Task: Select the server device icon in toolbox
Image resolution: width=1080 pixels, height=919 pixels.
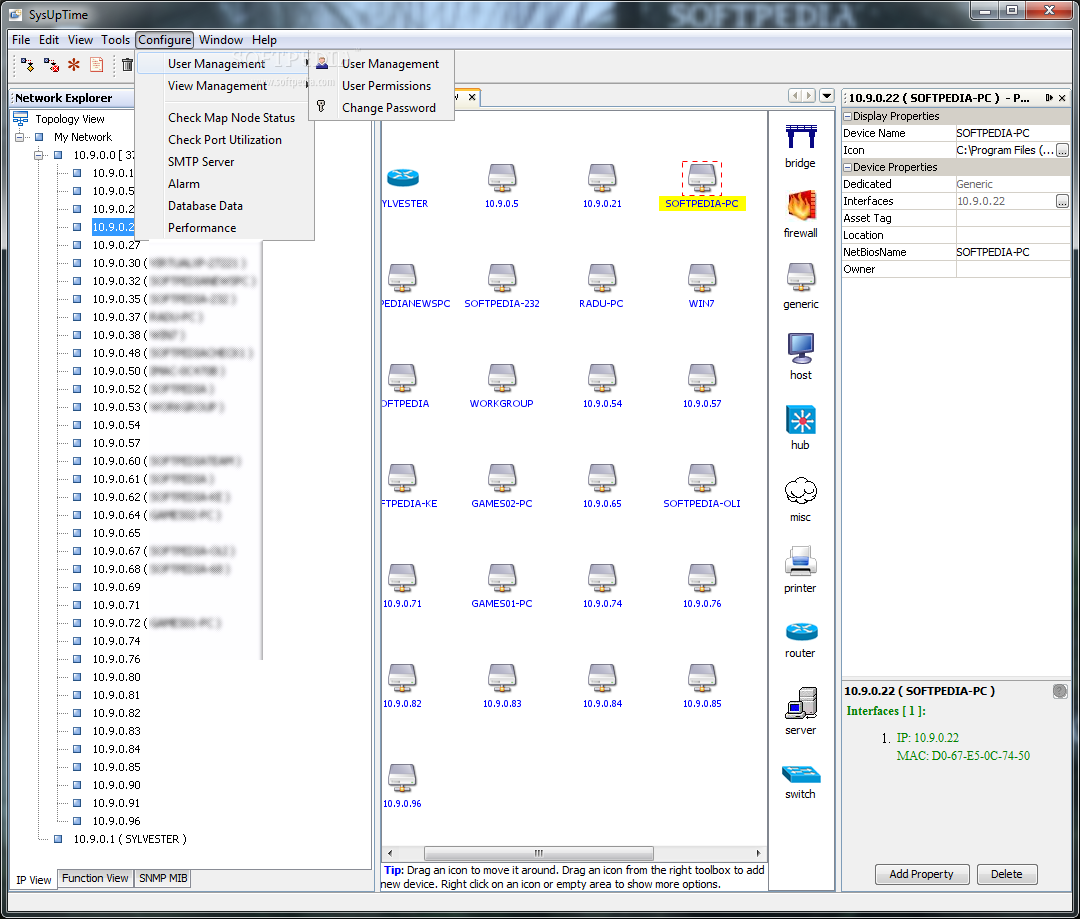Action: 801,703
